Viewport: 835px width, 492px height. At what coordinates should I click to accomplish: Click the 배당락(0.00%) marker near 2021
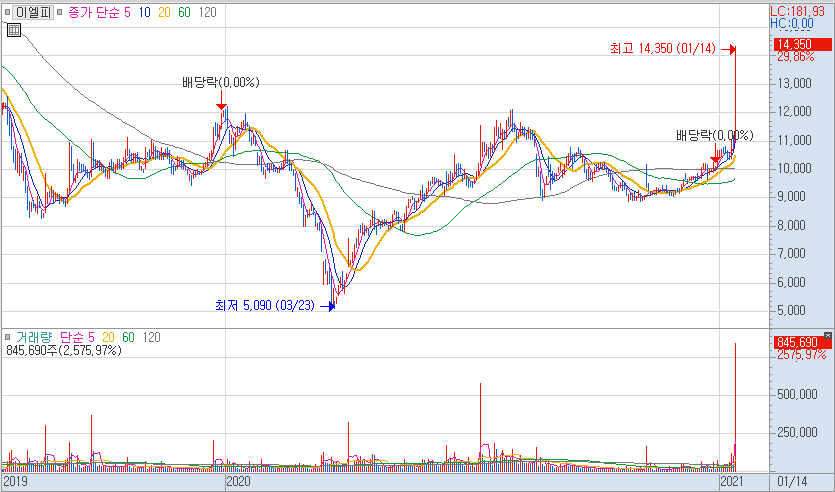pyautogui.click(x=715, y=136)
